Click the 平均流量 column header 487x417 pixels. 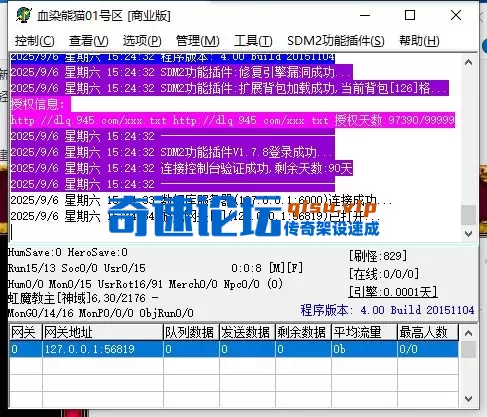click(364, 332)
